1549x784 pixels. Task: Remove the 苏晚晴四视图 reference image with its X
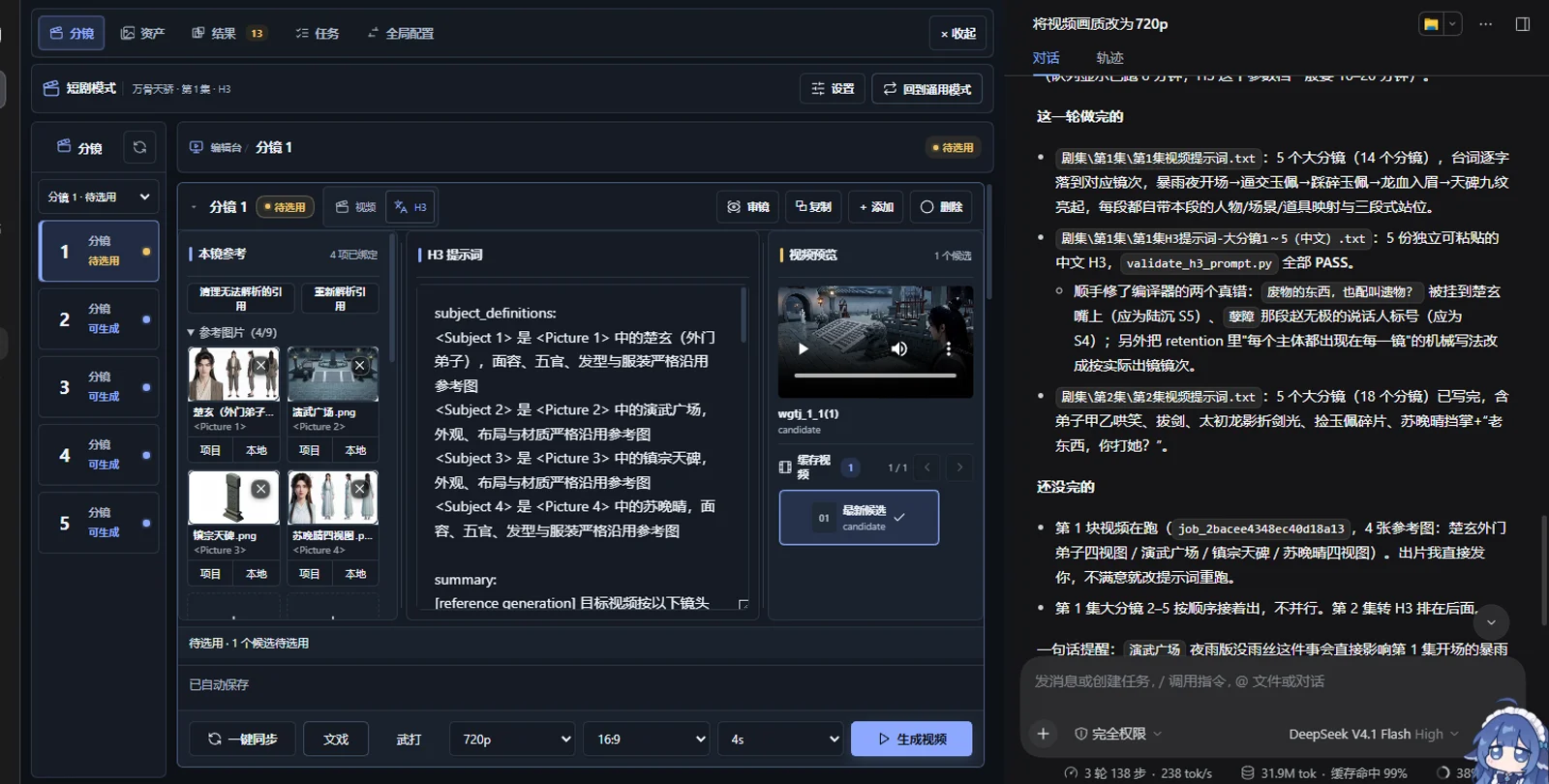[359, 489]
